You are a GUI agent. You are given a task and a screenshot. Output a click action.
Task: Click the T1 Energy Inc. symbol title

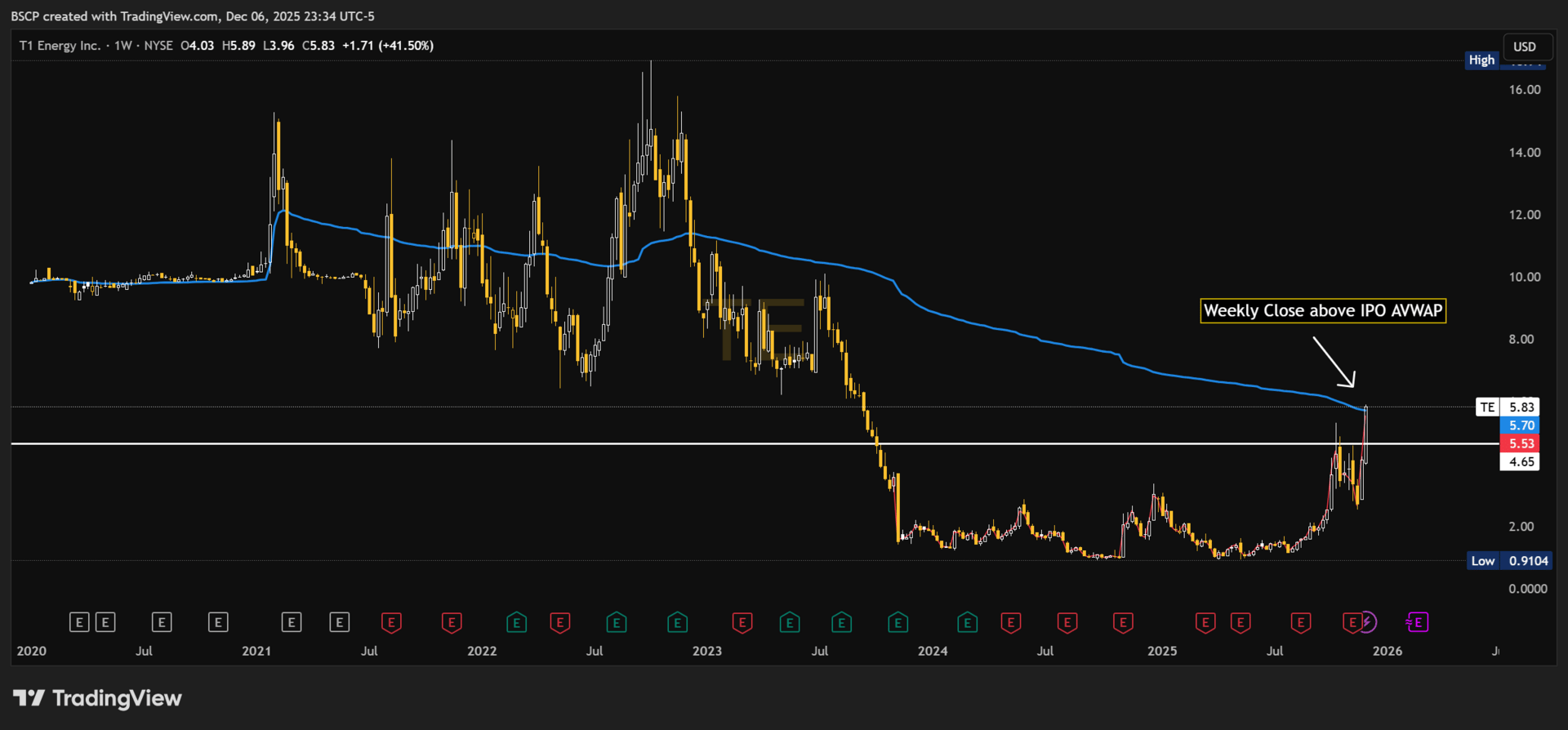coord(60,46)
